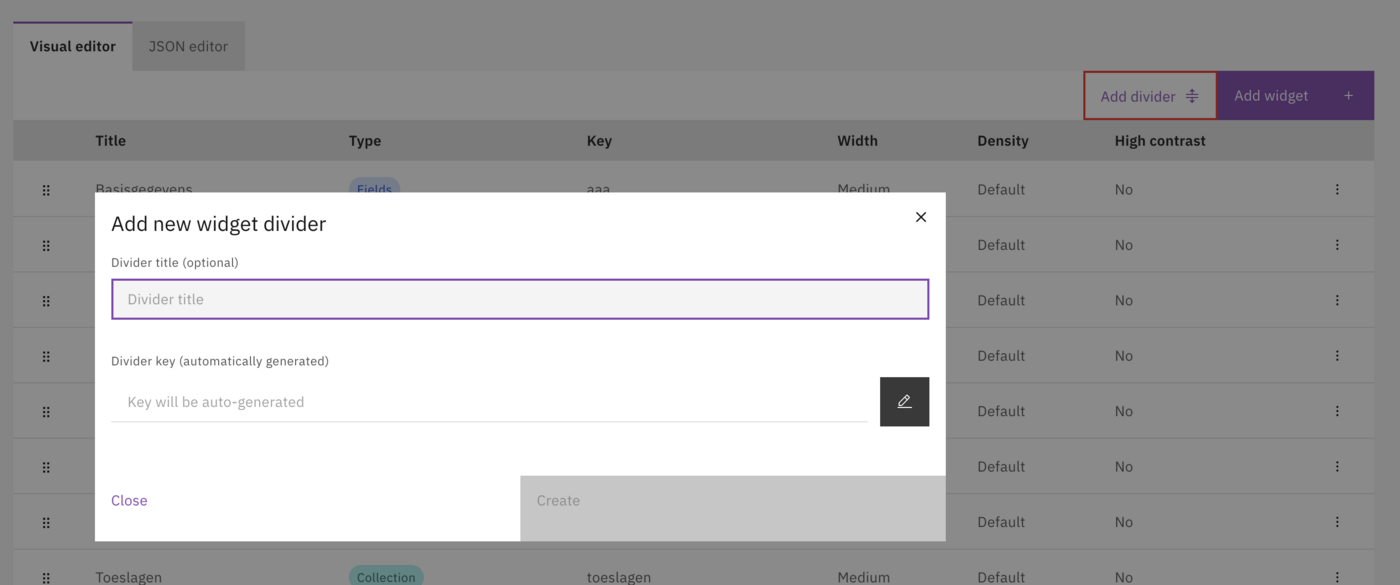Open the kebab menu on the first table row
The height and width of the screenshot is (585, 1400).
pos(1337,189)
